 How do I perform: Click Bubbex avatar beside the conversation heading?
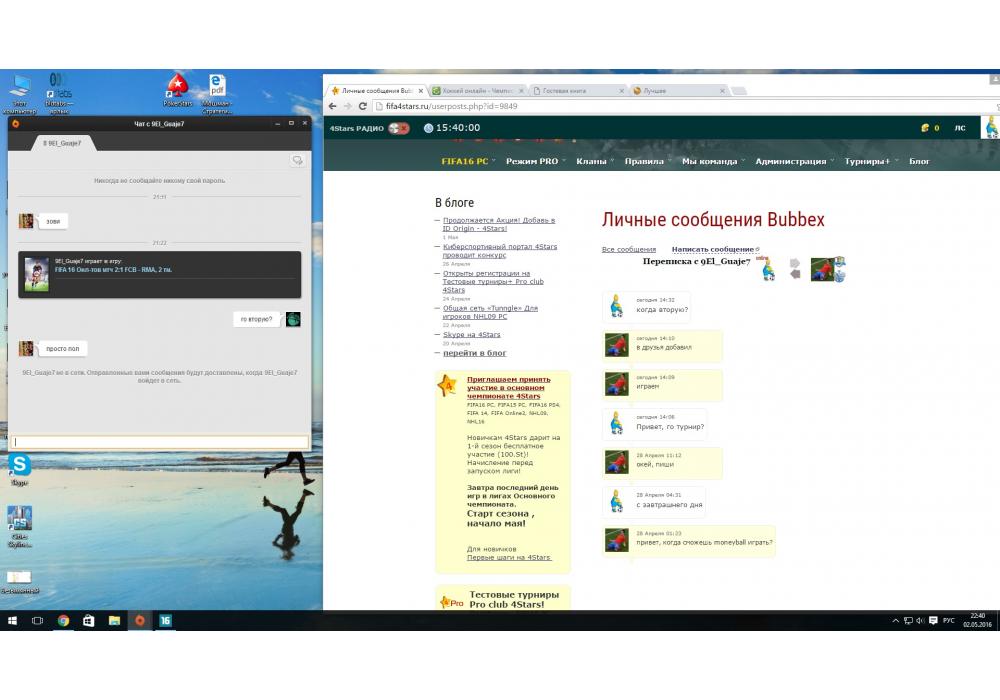pos(768,270)
